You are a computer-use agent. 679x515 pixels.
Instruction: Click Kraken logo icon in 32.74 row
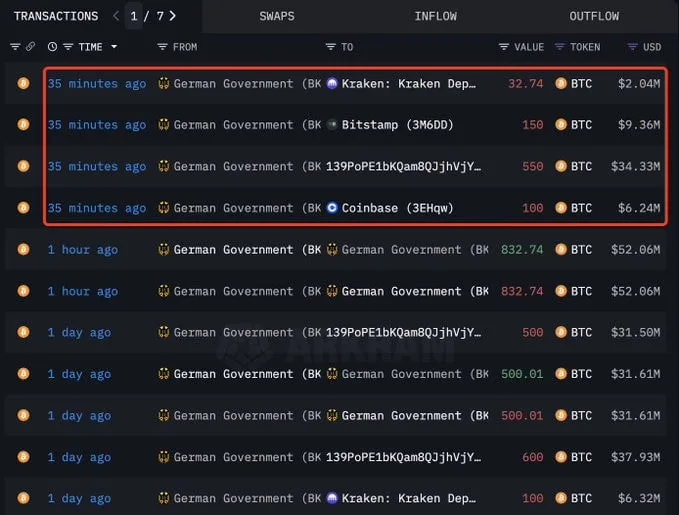pyautogui.click(x=332, y=83)
